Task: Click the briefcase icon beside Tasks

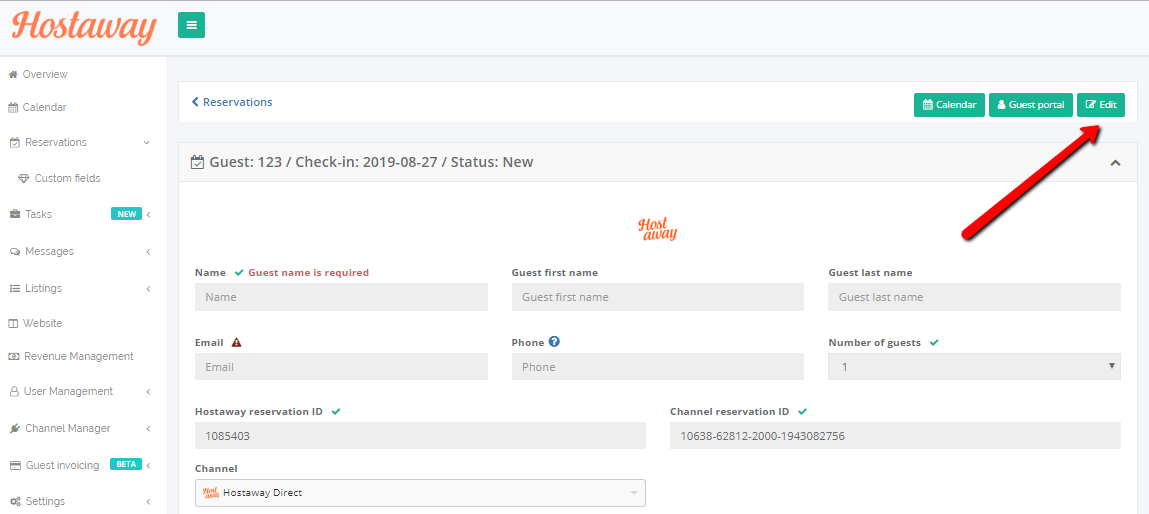Action: pos(14,214)
